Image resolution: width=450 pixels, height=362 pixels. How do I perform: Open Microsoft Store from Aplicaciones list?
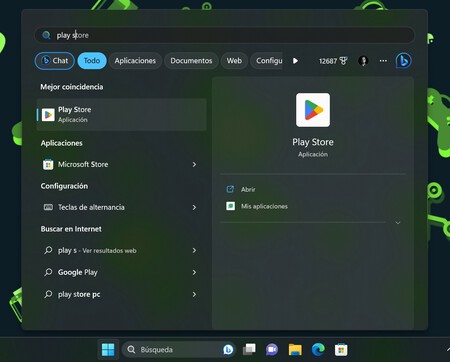(121, 164)
